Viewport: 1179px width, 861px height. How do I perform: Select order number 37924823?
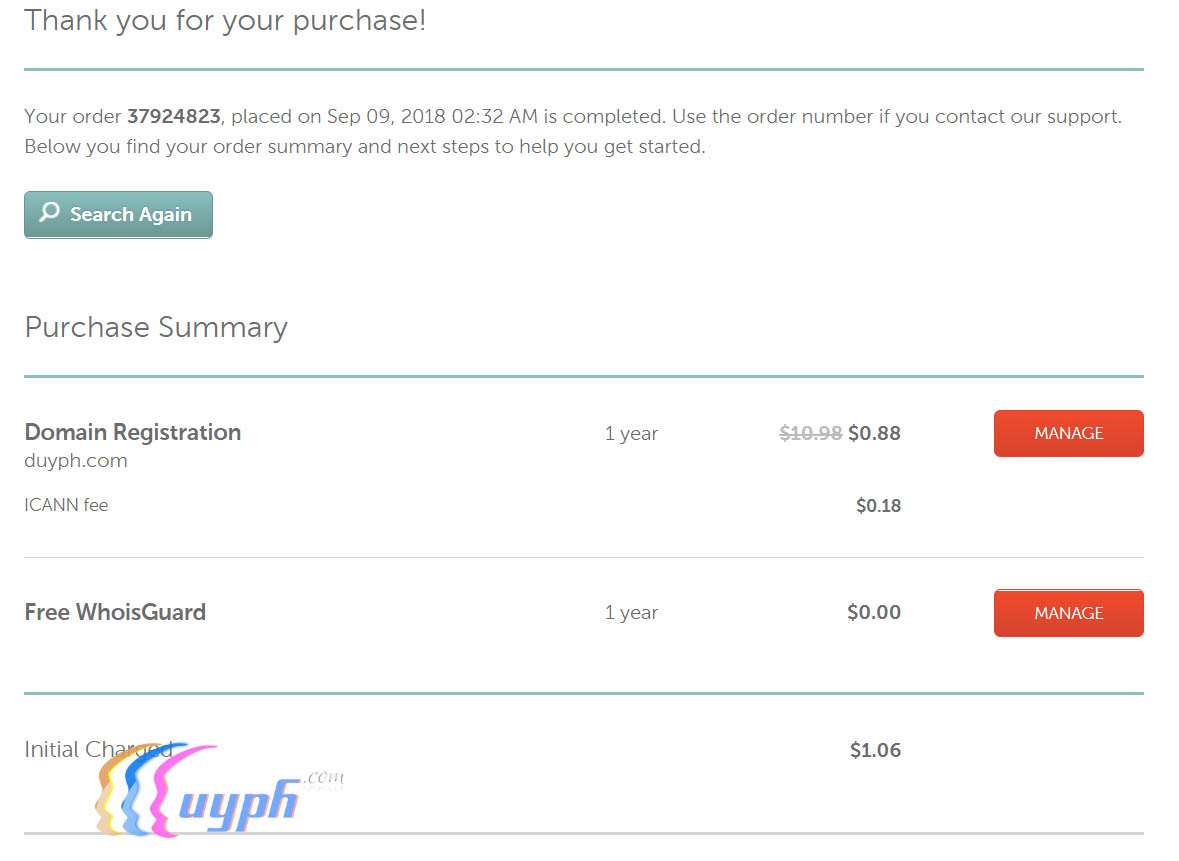pyautogui.click(x=173, y=117)
